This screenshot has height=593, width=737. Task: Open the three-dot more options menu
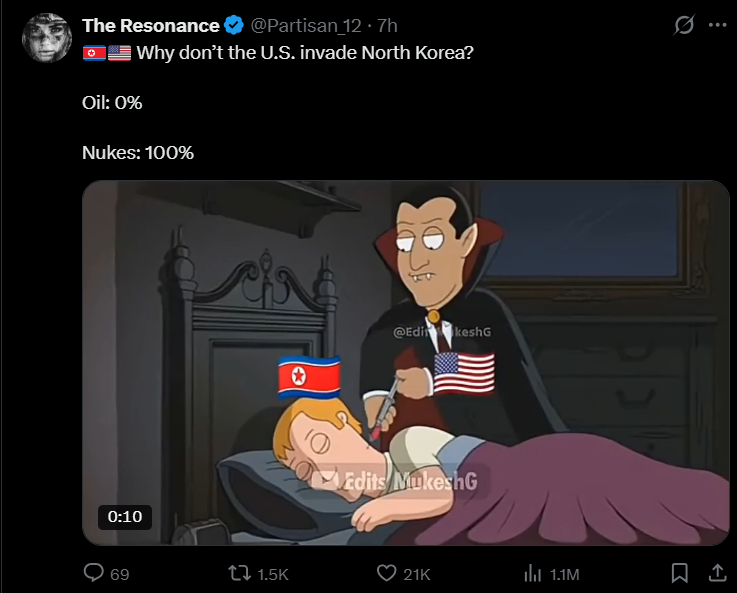pos(718,25)
